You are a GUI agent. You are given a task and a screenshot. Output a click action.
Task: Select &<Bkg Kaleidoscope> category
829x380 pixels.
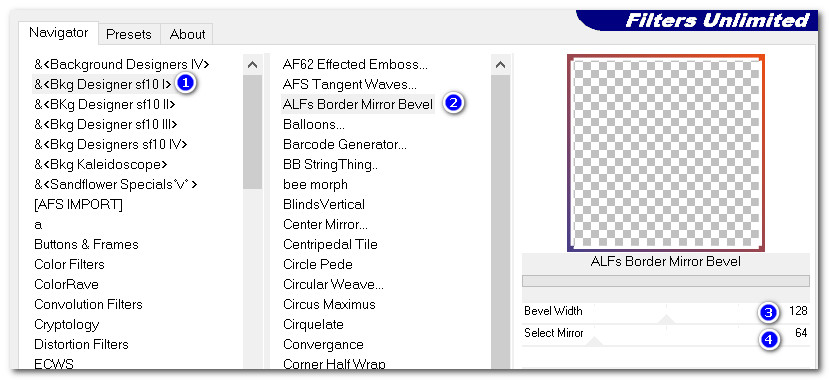100,164
